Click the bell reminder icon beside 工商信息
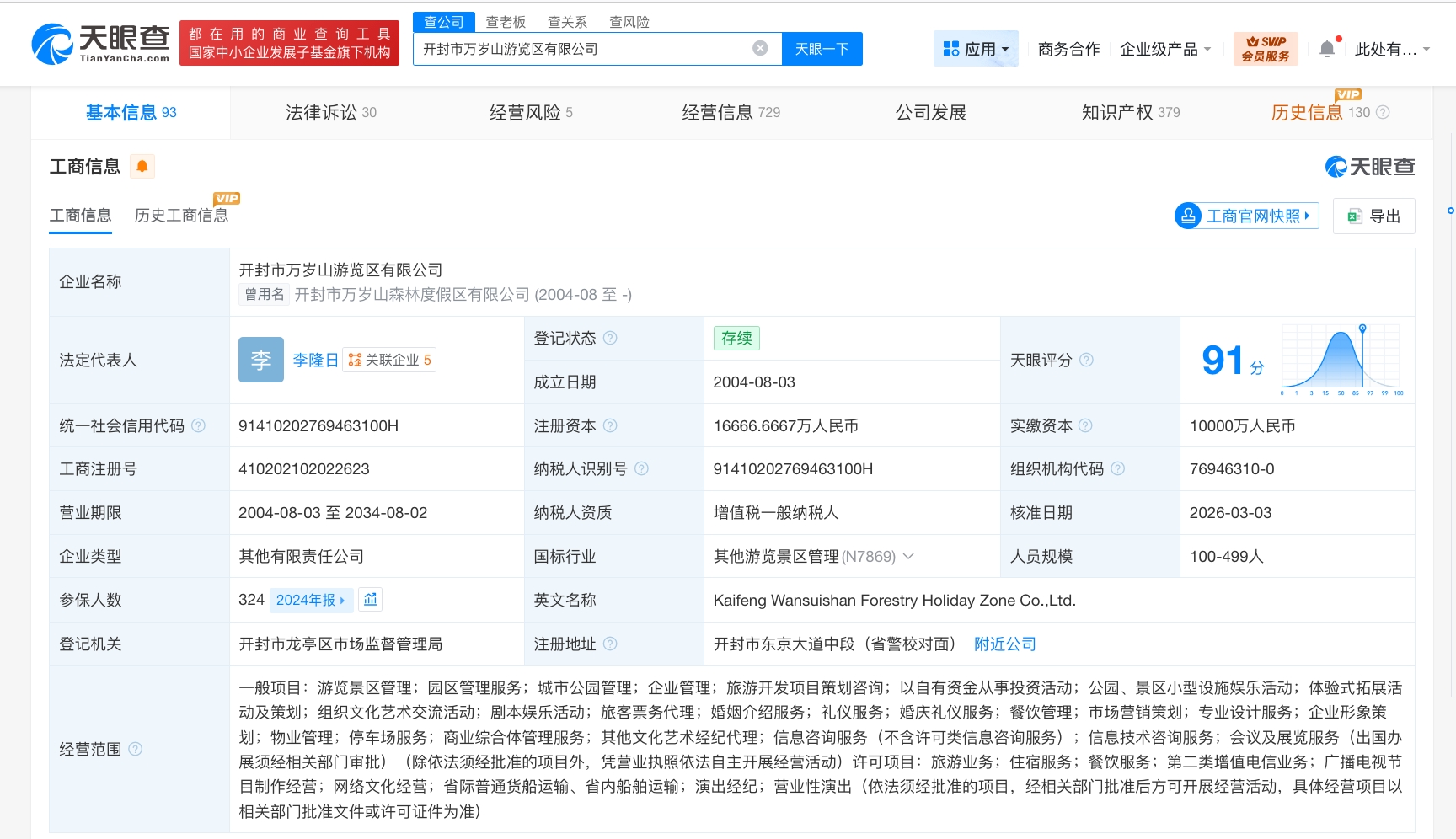 click(x=142, y=166)
